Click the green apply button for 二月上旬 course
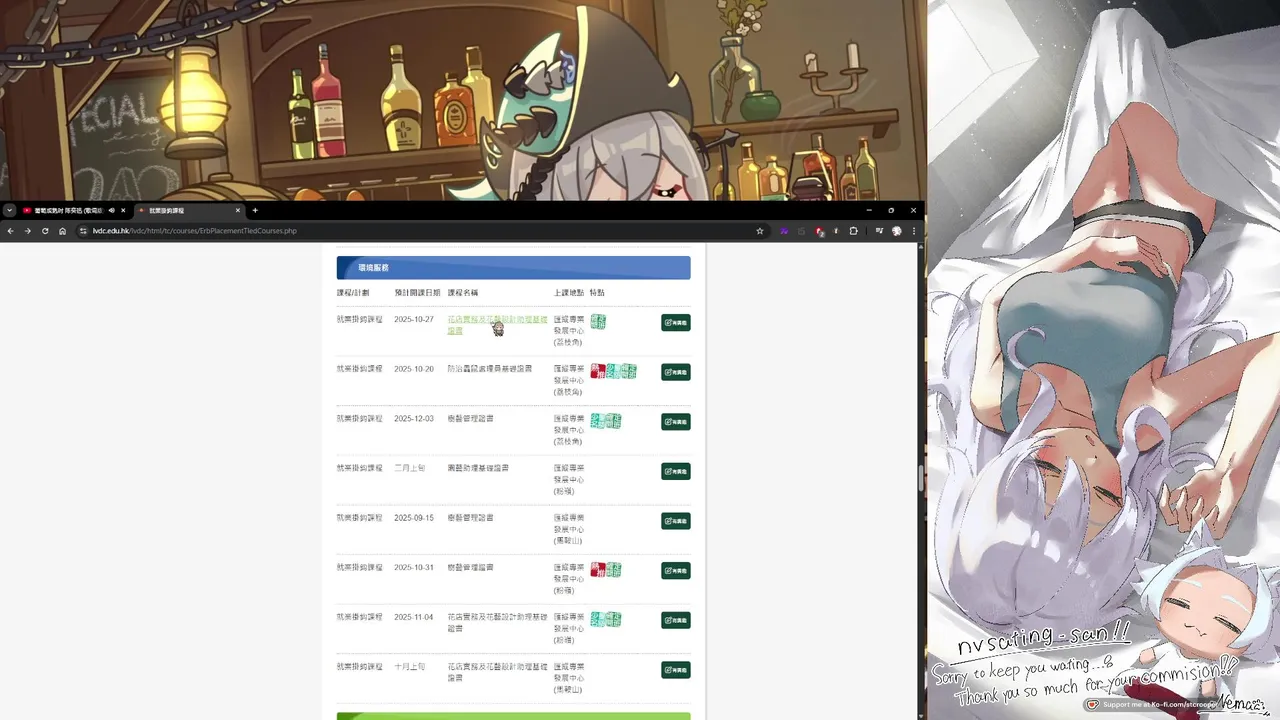Viewport: 1280px width, 720px height. pos(676,471)
